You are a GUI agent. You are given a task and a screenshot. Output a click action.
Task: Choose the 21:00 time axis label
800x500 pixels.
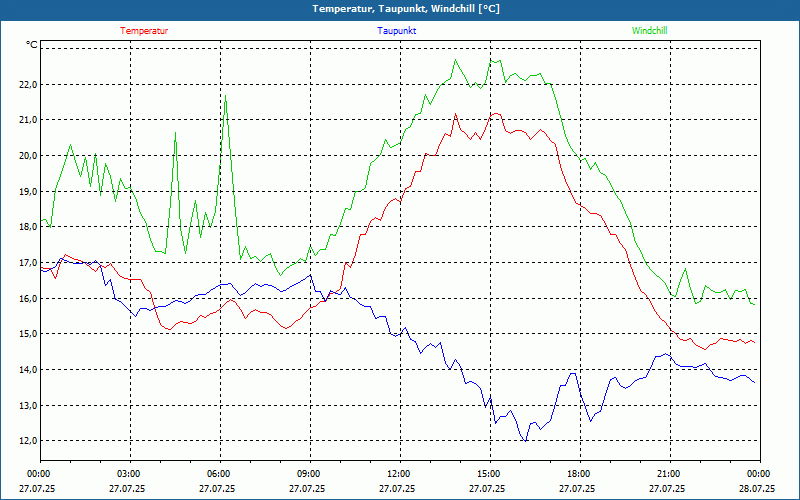[x=668, y=474]
